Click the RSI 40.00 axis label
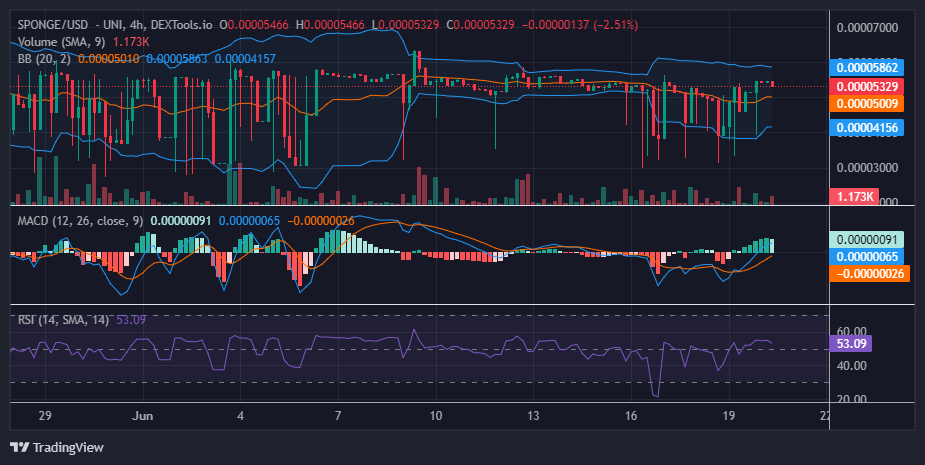Screen dimensions: 925x465 [x=852, y=366]
